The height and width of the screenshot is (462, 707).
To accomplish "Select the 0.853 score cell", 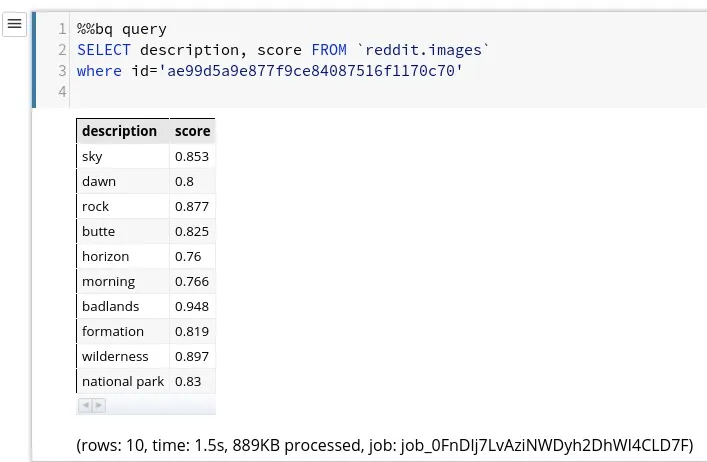I will (x=192, y=156).
